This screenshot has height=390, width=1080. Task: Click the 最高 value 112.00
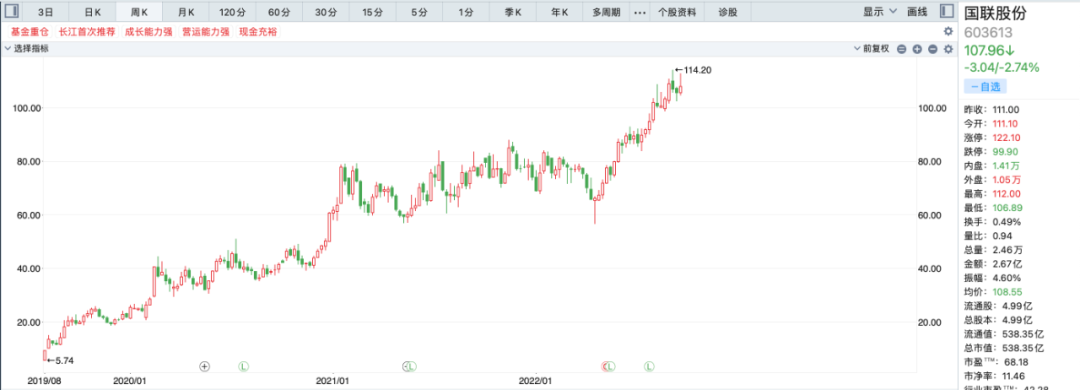click(1005, 194)
